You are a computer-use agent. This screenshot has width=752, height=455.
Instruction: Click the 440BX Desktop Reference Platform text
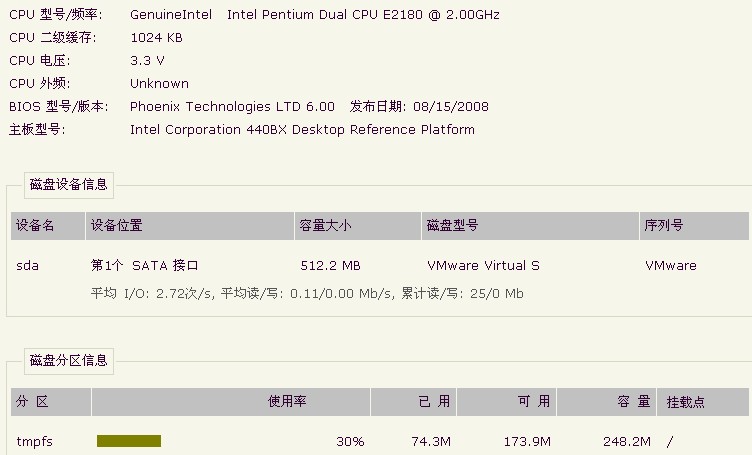361,130
